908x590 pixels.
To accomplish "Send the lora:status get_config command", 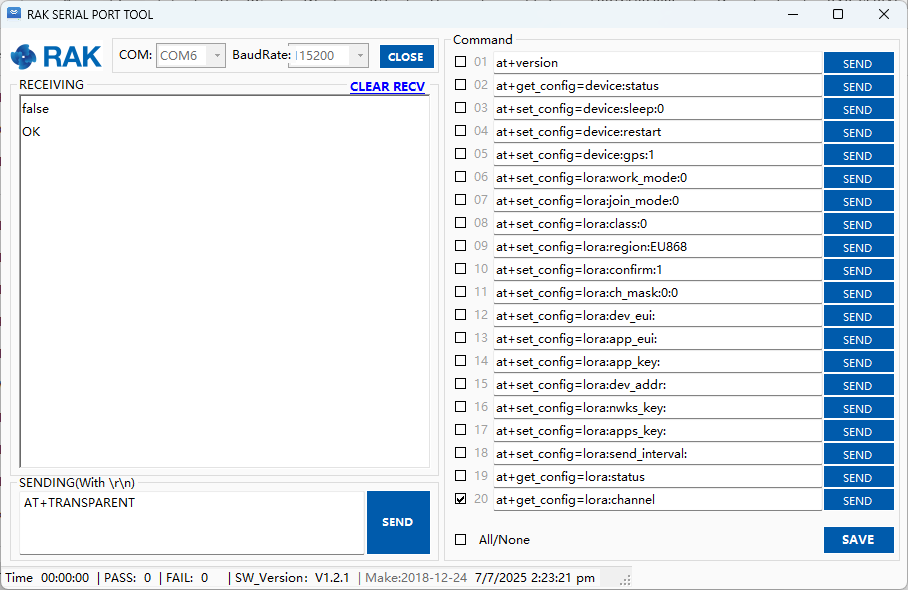I will [x=858, y=477].
